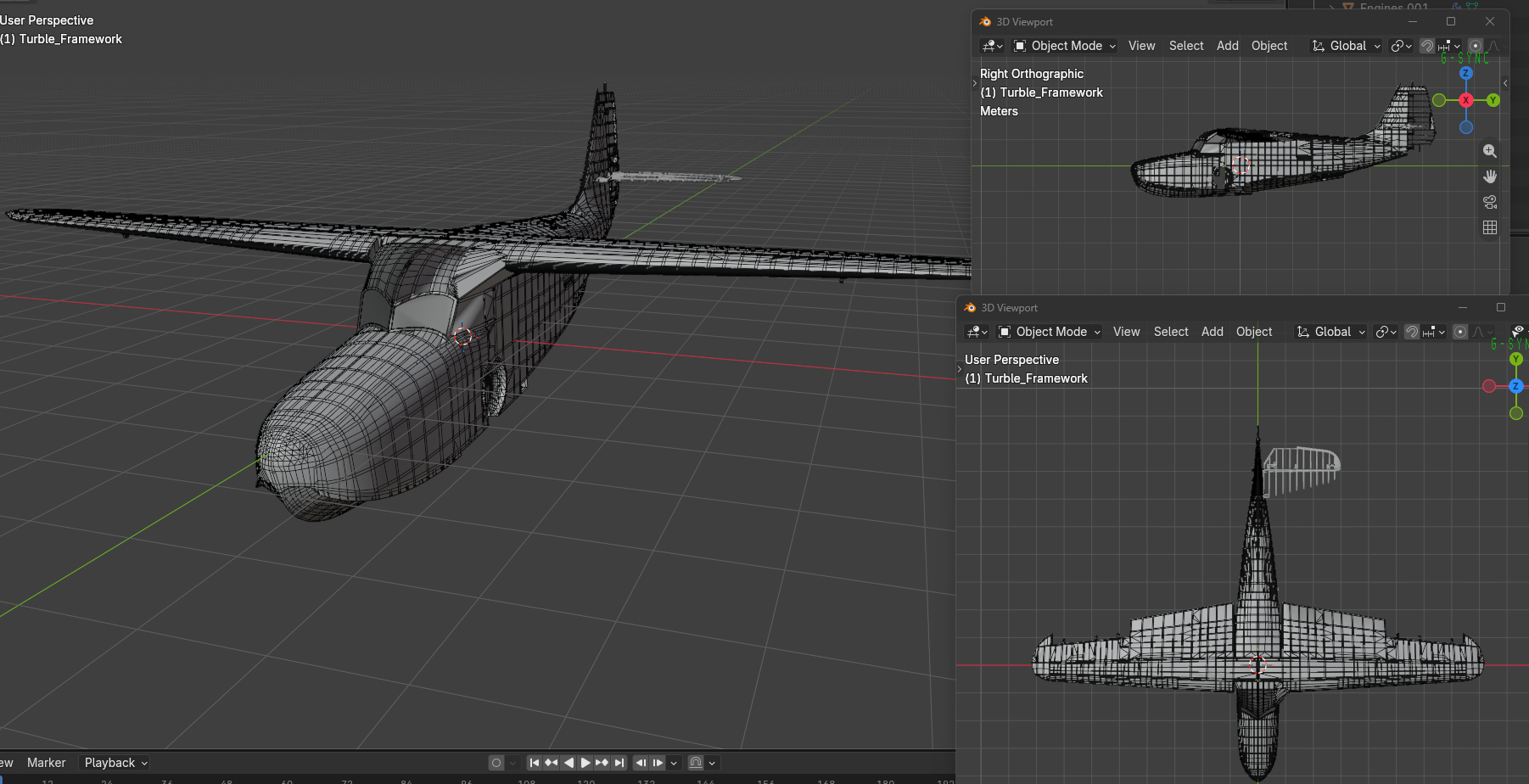Click blue Z axis on lower viewport gizmo

1516,386
